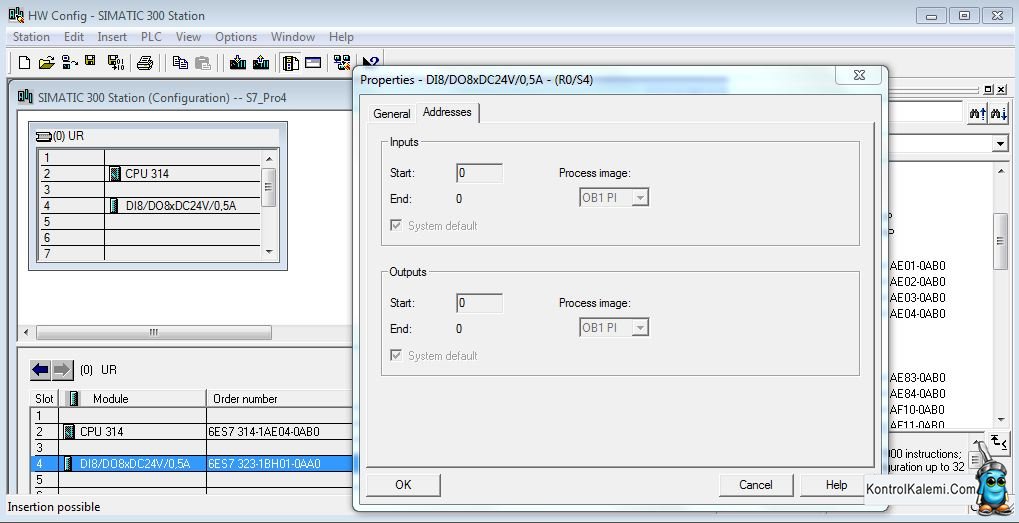Open the Inputs Process image dropdown
Image resolution: width=1019 pixels, height=523 pixels.
(640, 198)
